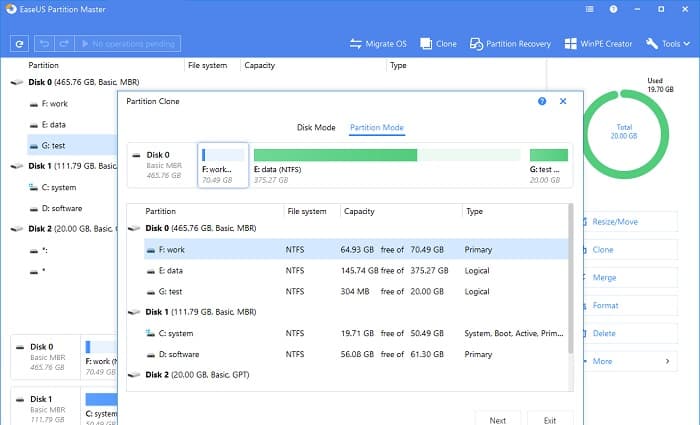700x425 pixels.
Task: Switch to the Disk Mode tab
Action: pos(315,128)
